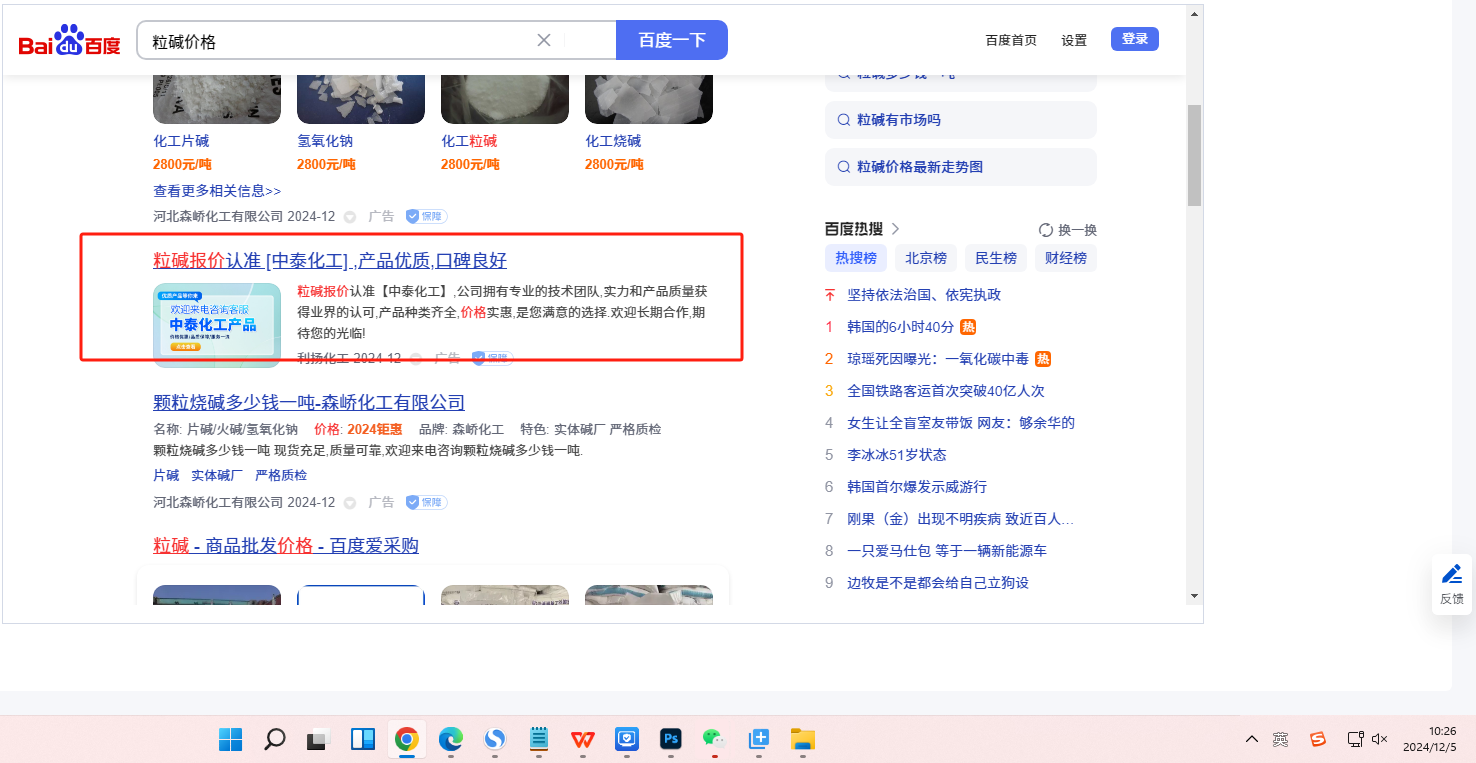
Task: Open pinned topic 坚持依法治国、依宪执政
Action: [x=924, y=295]
